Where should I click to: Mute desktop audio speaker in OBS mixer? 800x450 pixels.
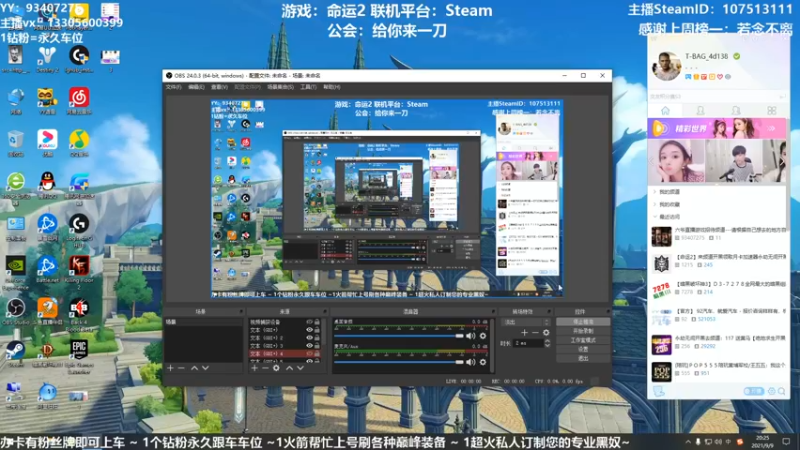pos(470,336)
